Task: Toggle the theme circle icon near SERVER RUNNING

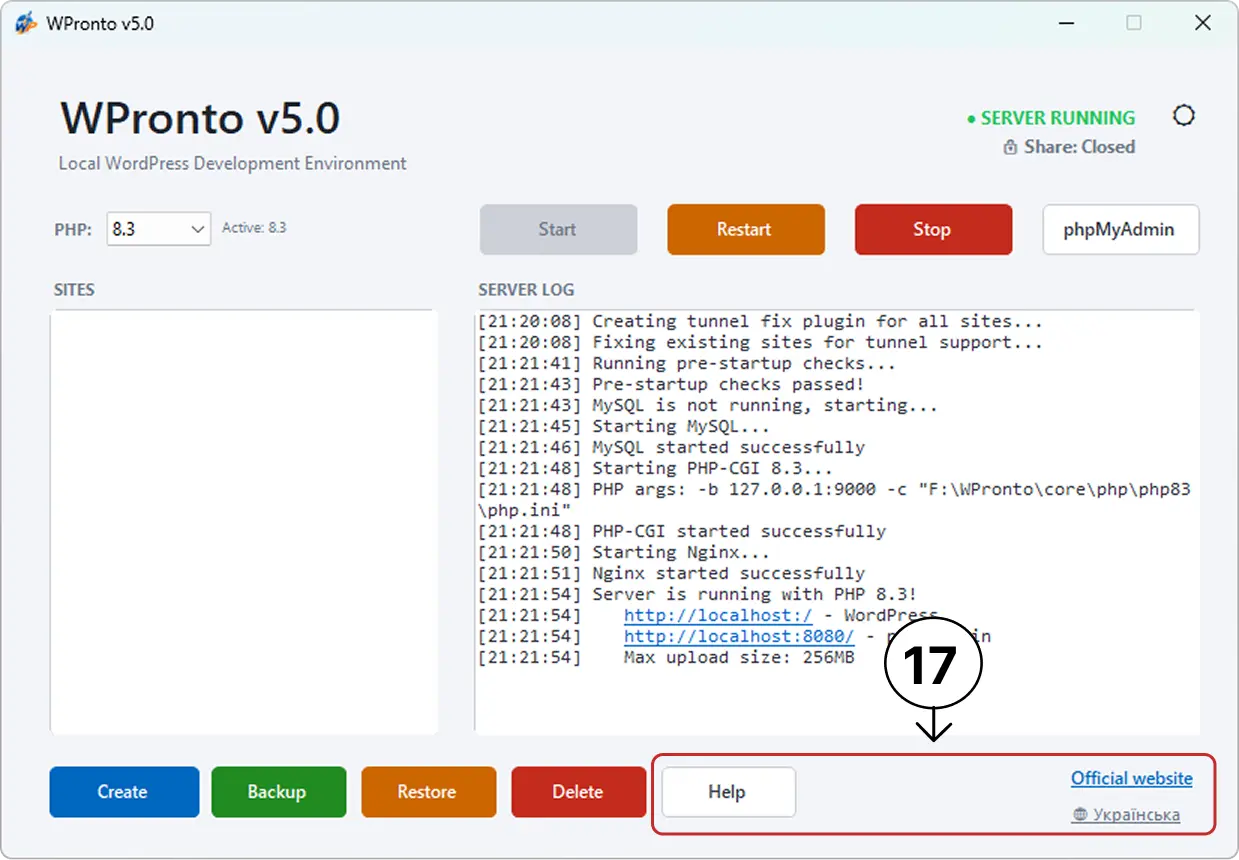Action: (1184, 116)
